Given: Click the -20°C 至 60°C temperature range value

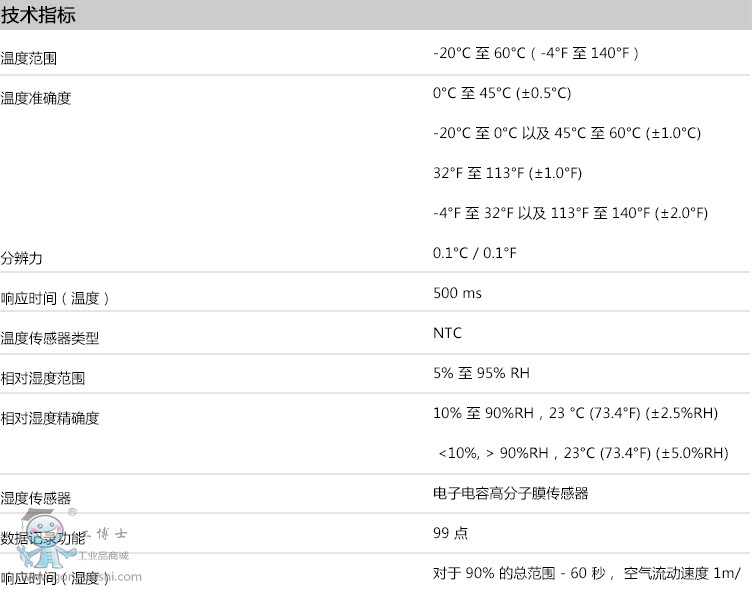Looking at the screenshot, I should tap(536, 53).
